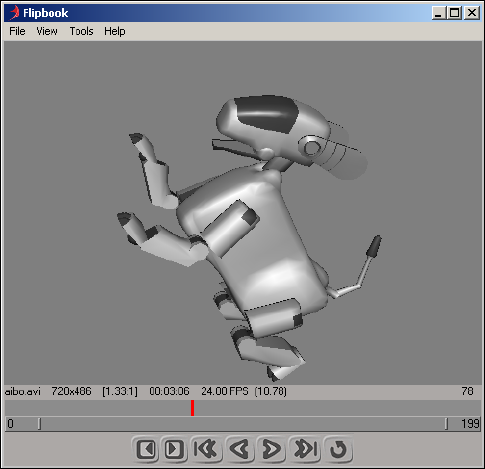Maximize the Flipbook window
The image size is (485, 469).
click(455, 13)
